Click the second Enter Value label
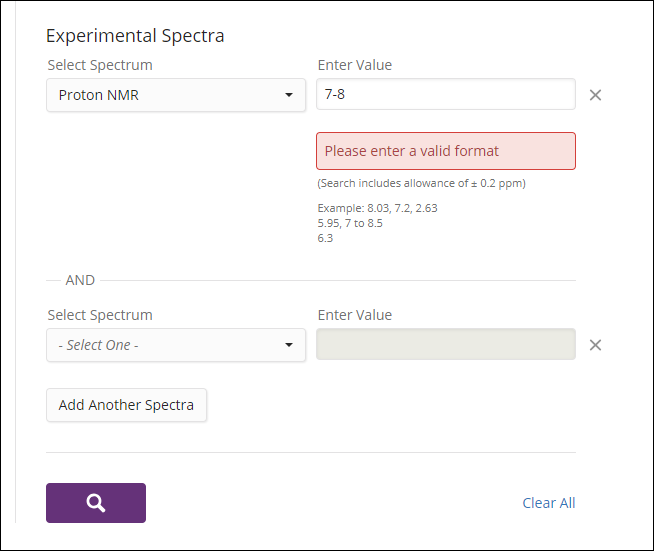Image resolution: width=654 pixels, height=551 pixels. (355, 315)
